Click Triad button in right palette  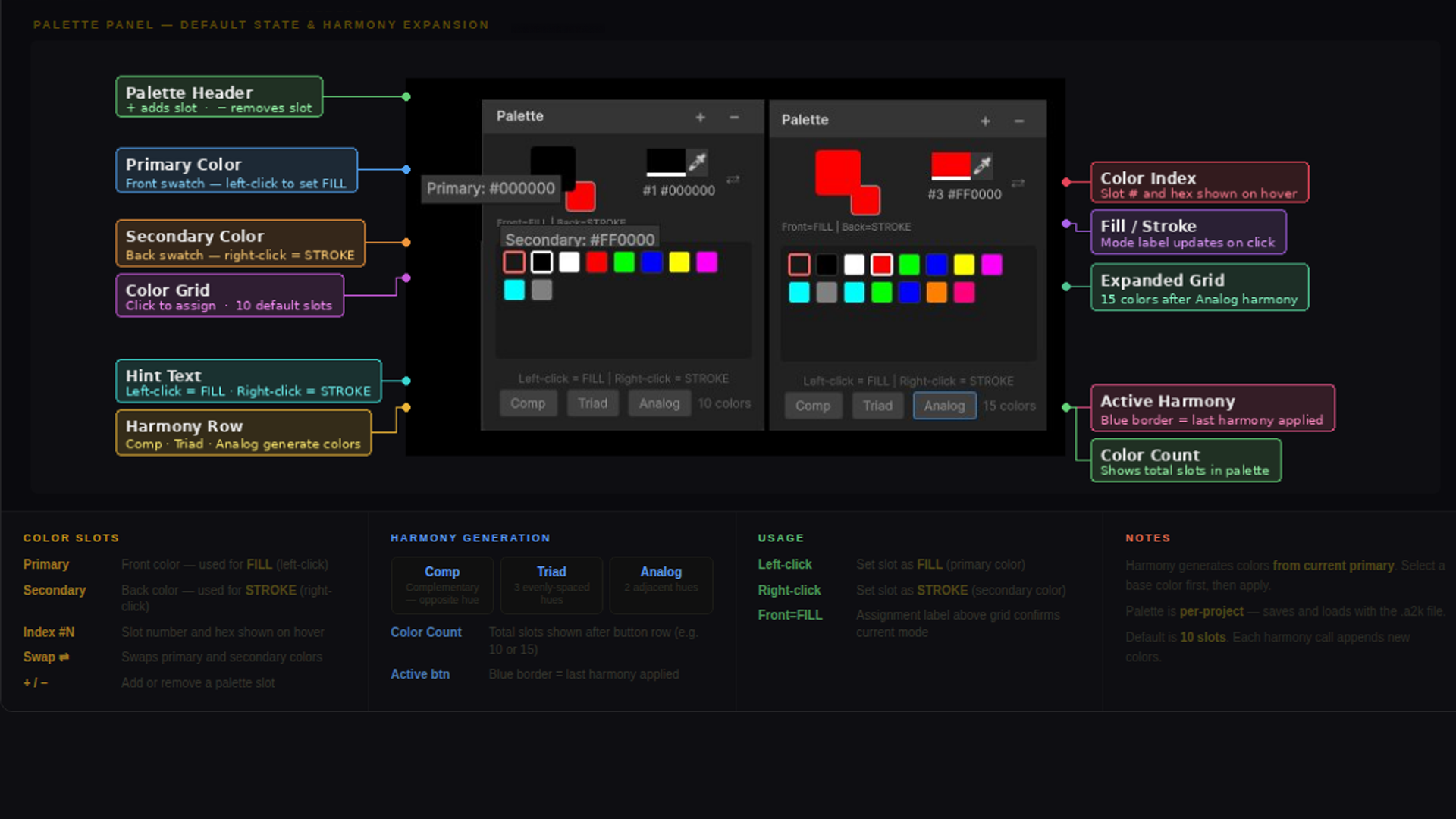pos(877,406)
